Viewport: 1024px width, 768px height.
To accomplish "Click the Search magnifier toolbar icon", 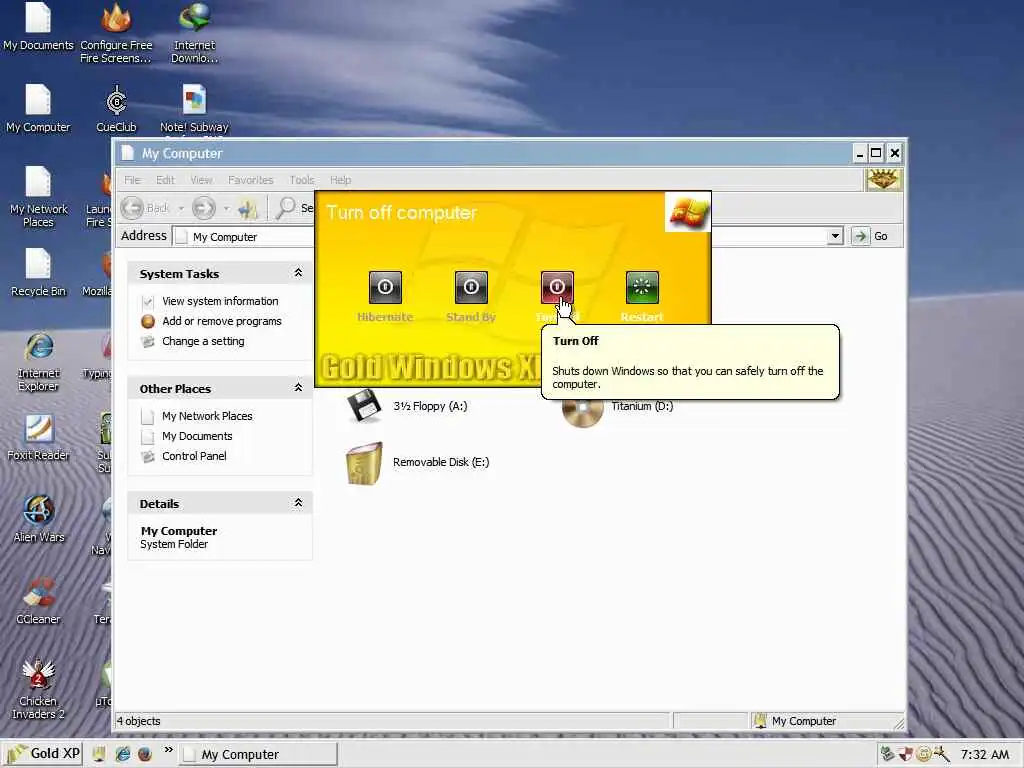I will (285, 208).
